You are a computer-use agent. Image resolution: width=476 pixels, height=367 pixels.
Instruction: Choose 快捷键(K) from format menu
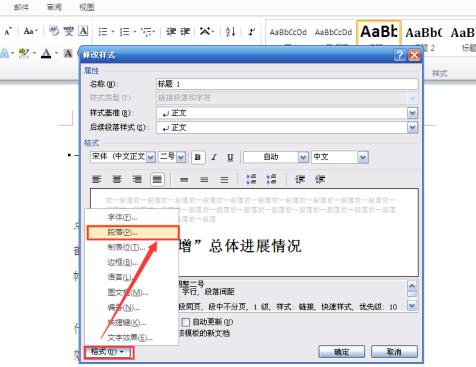(x=132, y=322)
